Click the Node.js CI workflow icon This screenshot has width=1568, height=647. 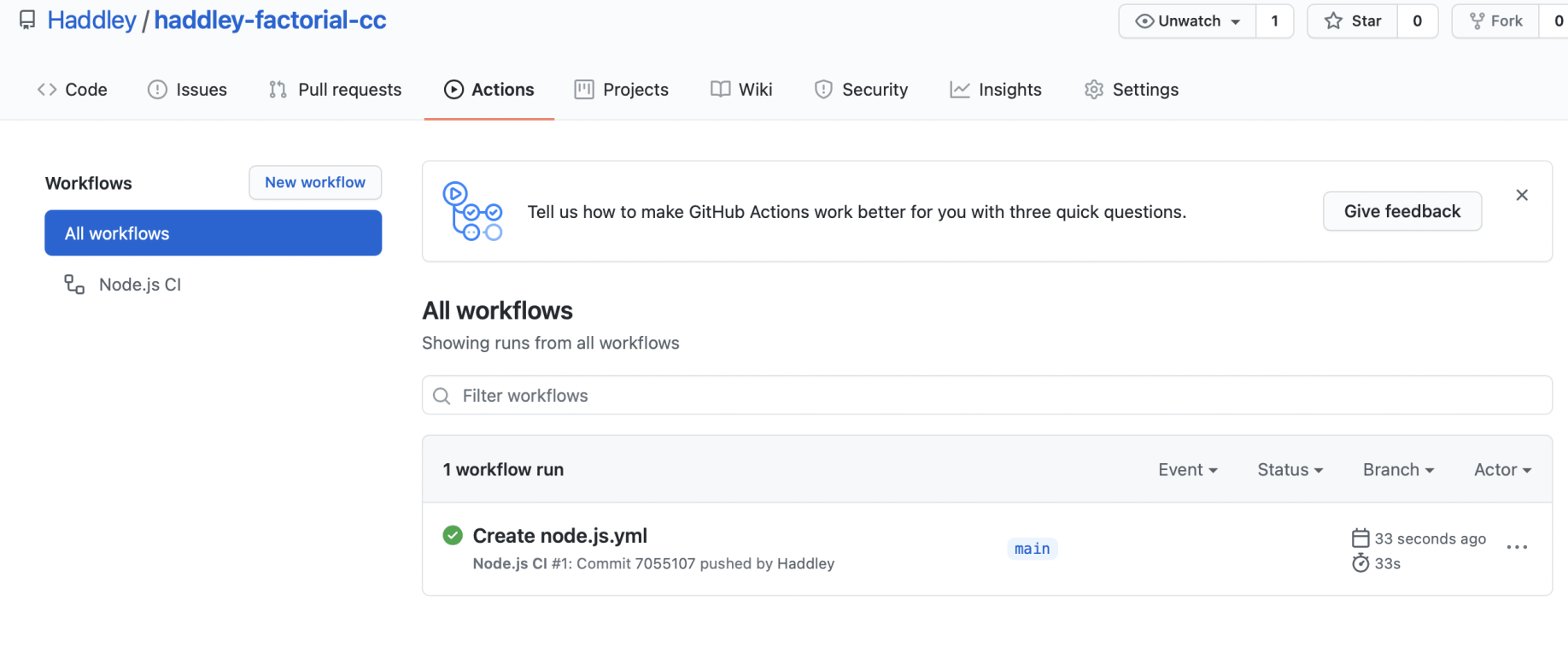click(x=74, y=285)
